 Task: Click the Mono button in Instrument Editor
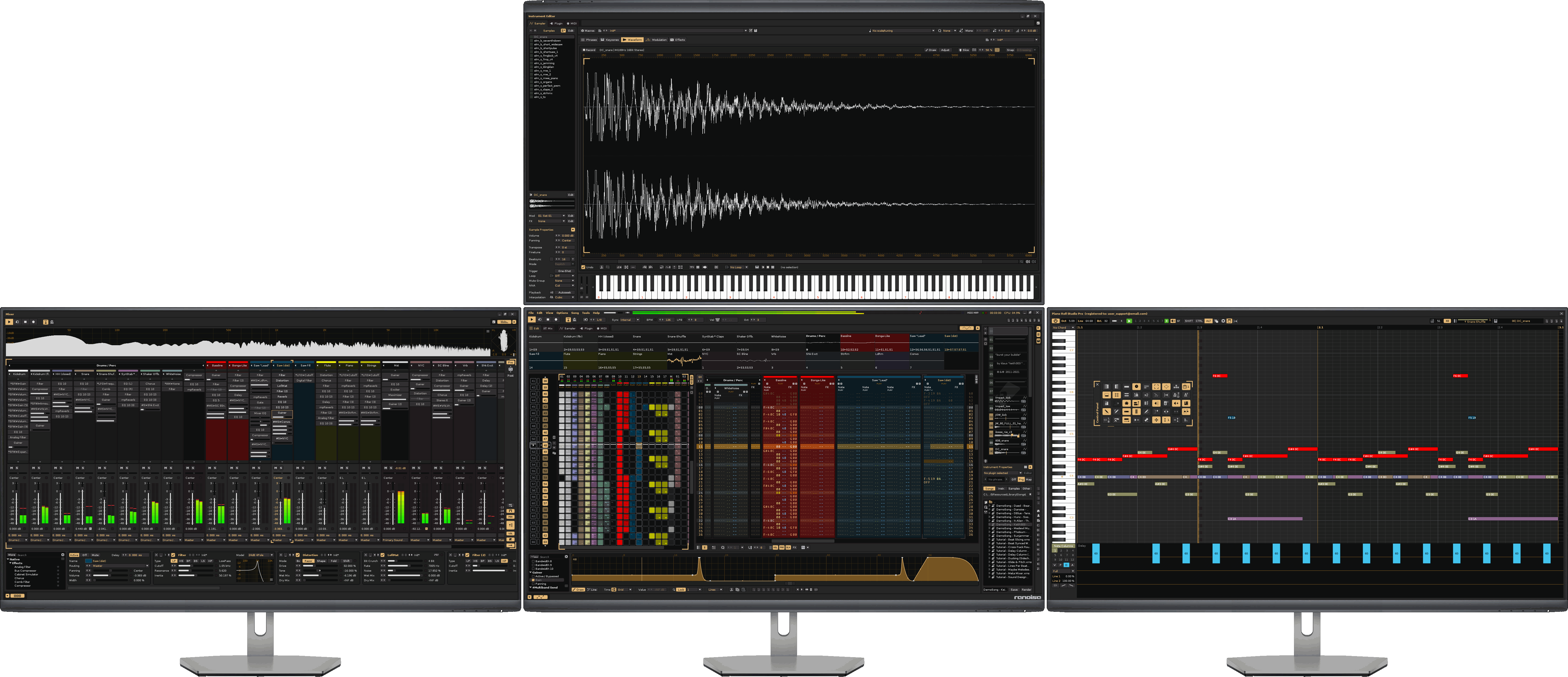click(x=969, y=30)
